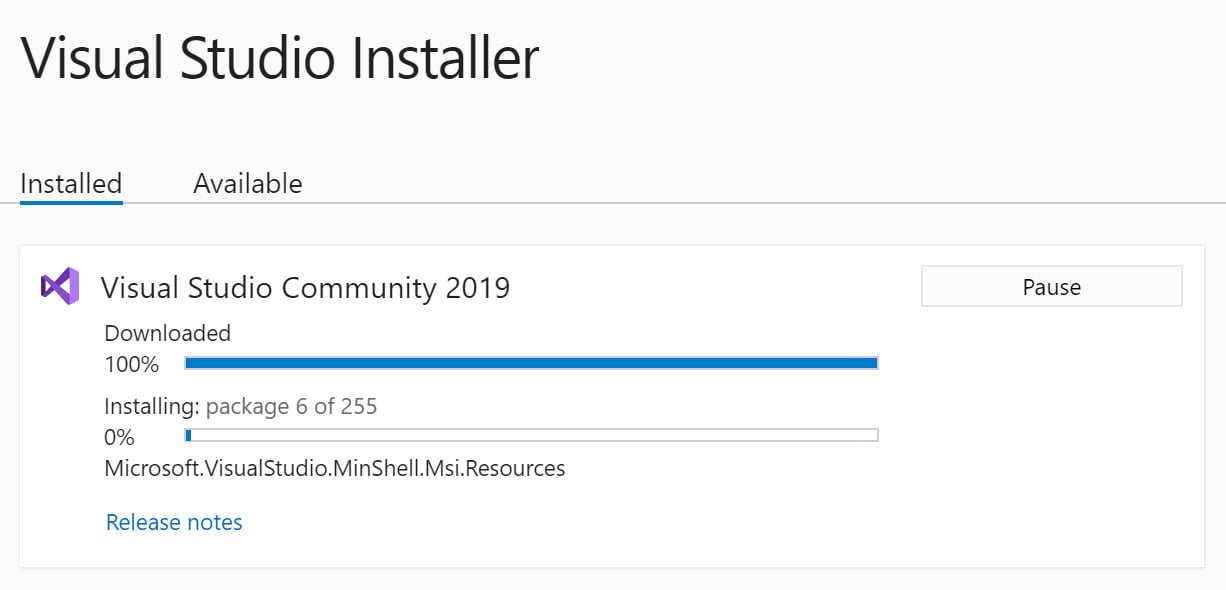The image size is (1226, 590).
Task: Click the 100% download percentage
Action: tap(132, 364)
